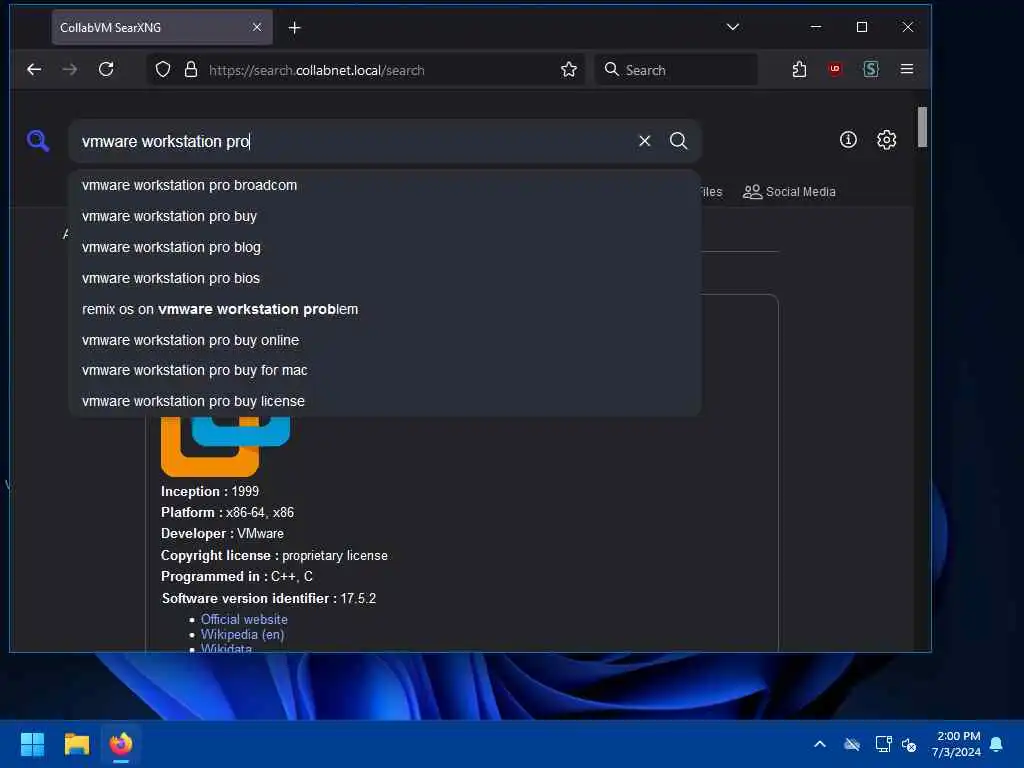Reload the current page
The image size is (1024, 768).
(106, 69)
